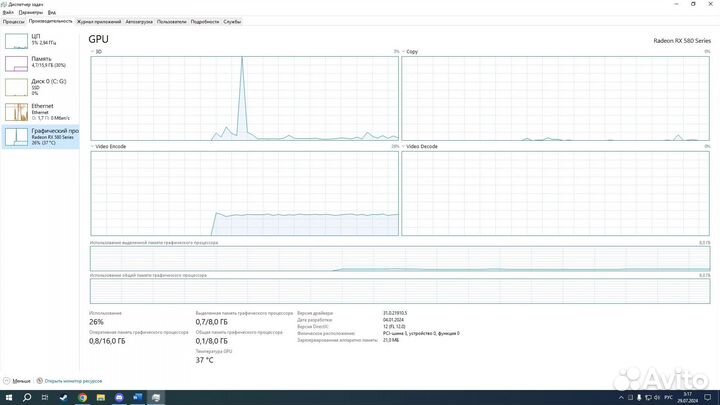
Task: Open Discord from the taskbar
Action: click(x=120, y=397)
